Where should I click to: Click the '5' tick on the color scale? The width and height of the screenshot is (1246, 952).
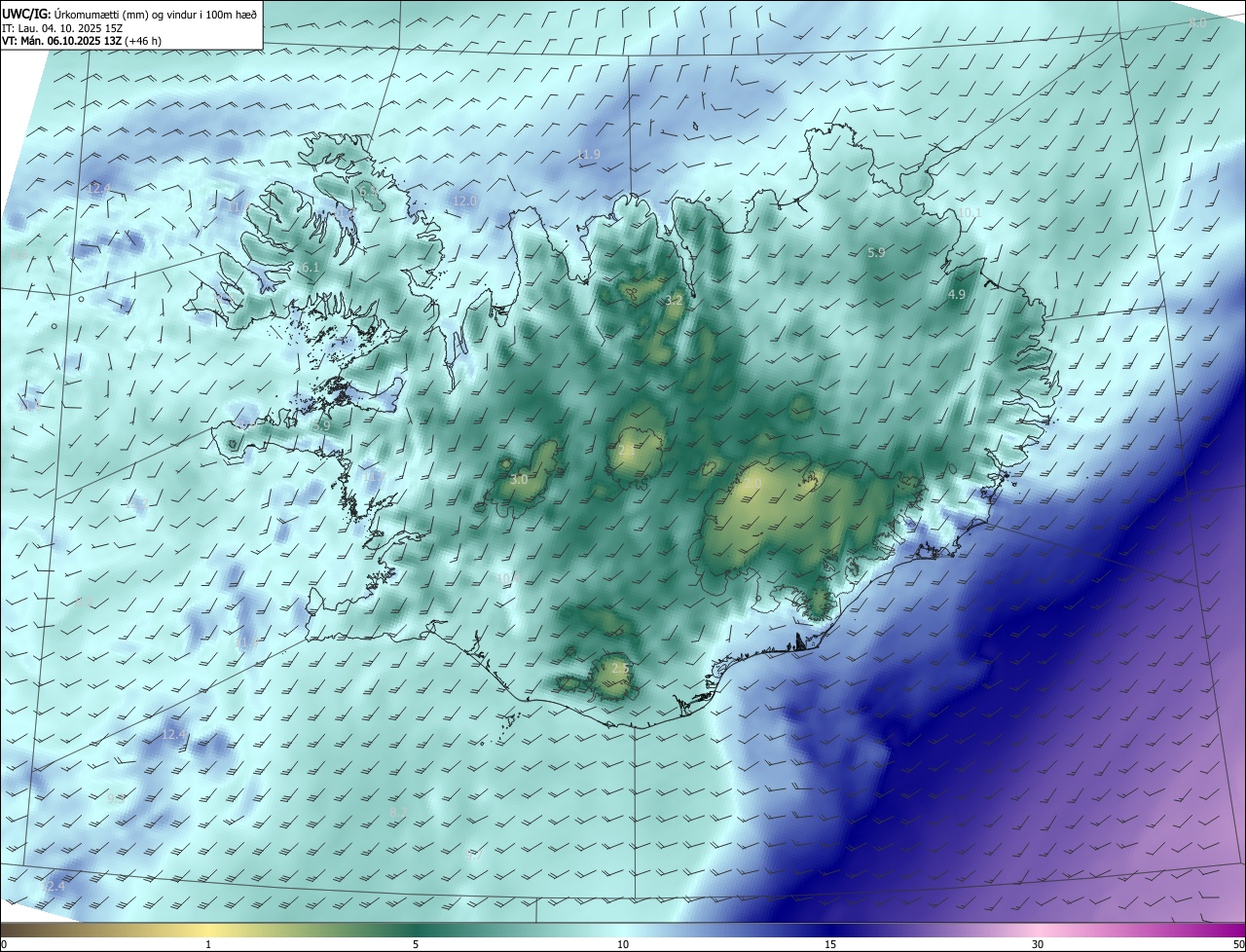416,945
